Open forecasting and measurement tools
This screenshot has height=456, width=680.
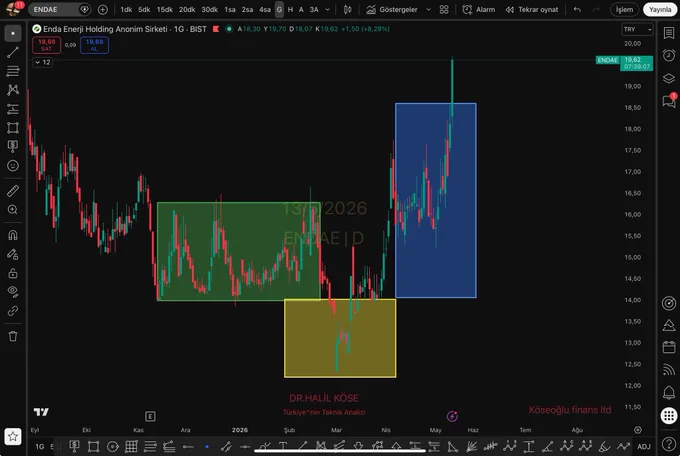click(x=13, y=109)
